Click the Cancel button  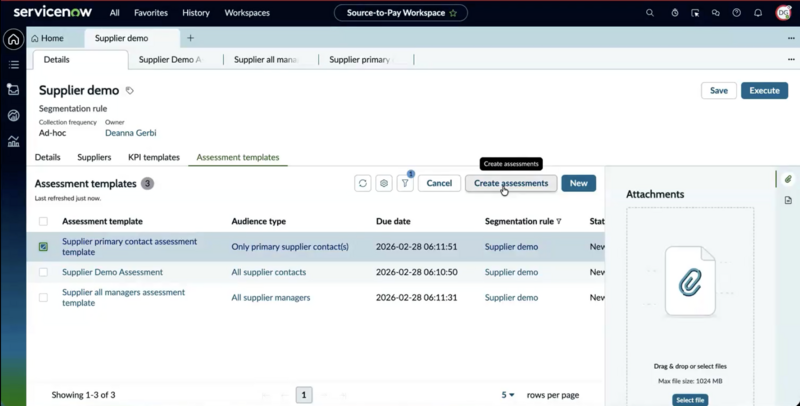point(439,183)
